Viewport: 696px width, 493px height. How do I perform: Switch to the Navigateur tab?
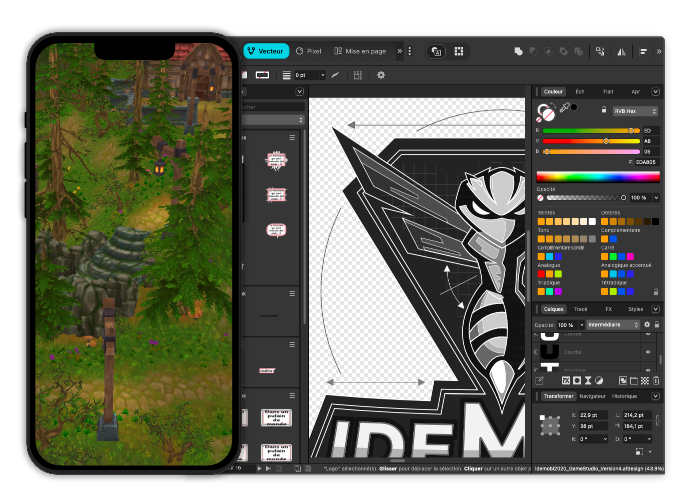tap(592, 396)
